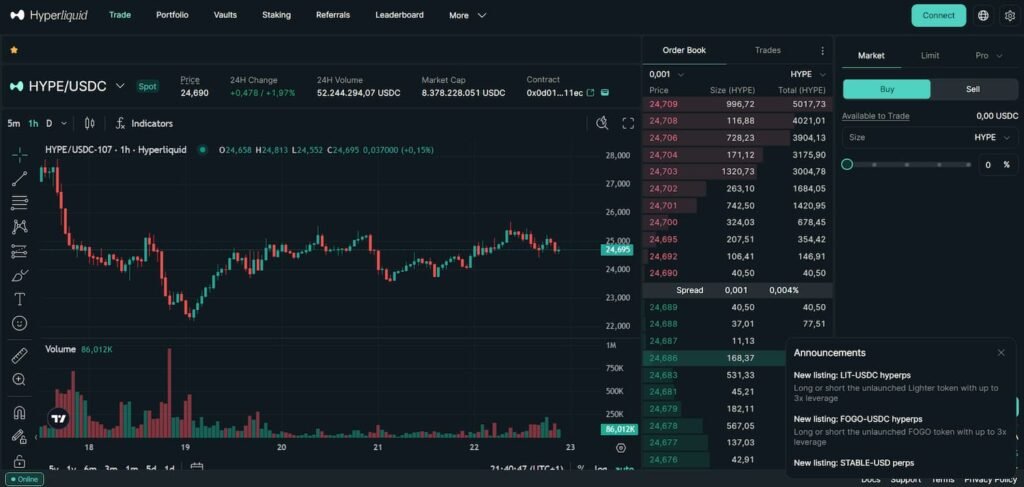Switch to the Limit order tab
Image resolution: width=1024 pixels, height=487 pixels.
[929, 56]
